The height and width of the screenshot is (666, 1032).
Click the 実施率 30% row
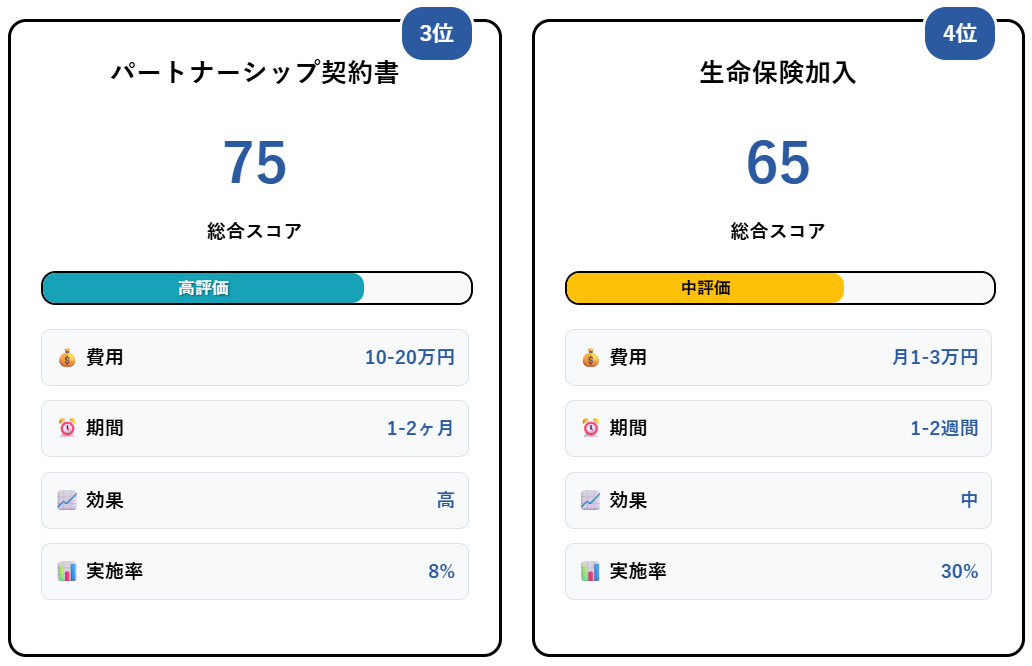point(778,571)
